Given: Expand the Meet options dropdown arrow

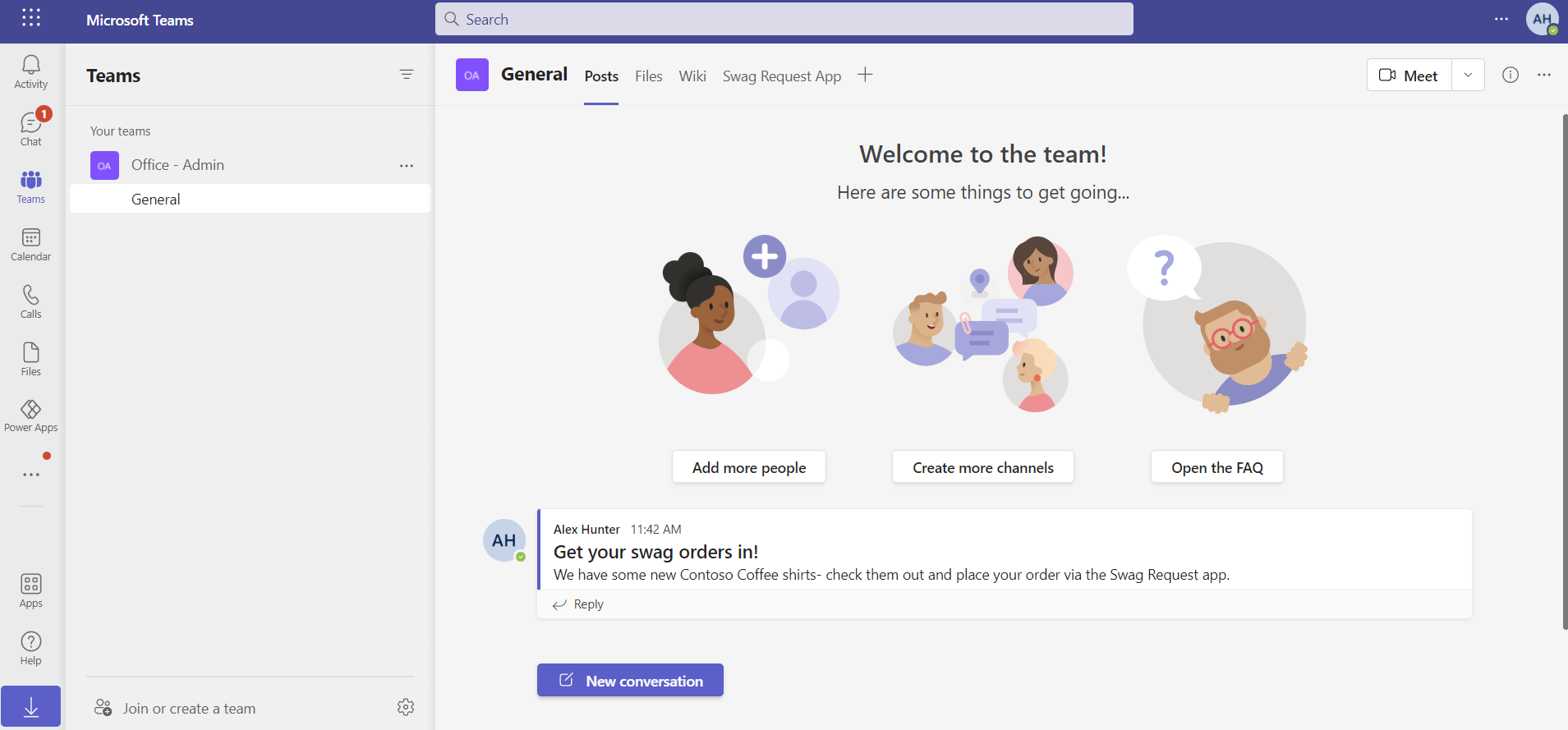Looking at the screenshot, I should [1468, 75].
